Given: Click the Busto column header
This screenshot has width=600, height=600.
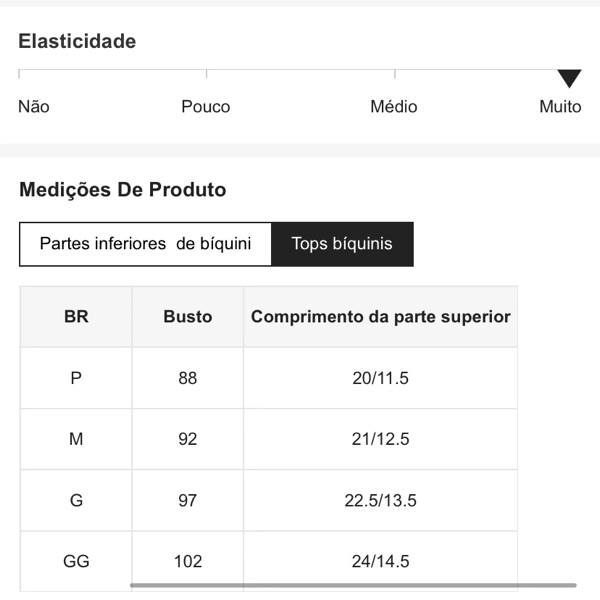Looking at the screenshot, I should [x=188, y=317].
